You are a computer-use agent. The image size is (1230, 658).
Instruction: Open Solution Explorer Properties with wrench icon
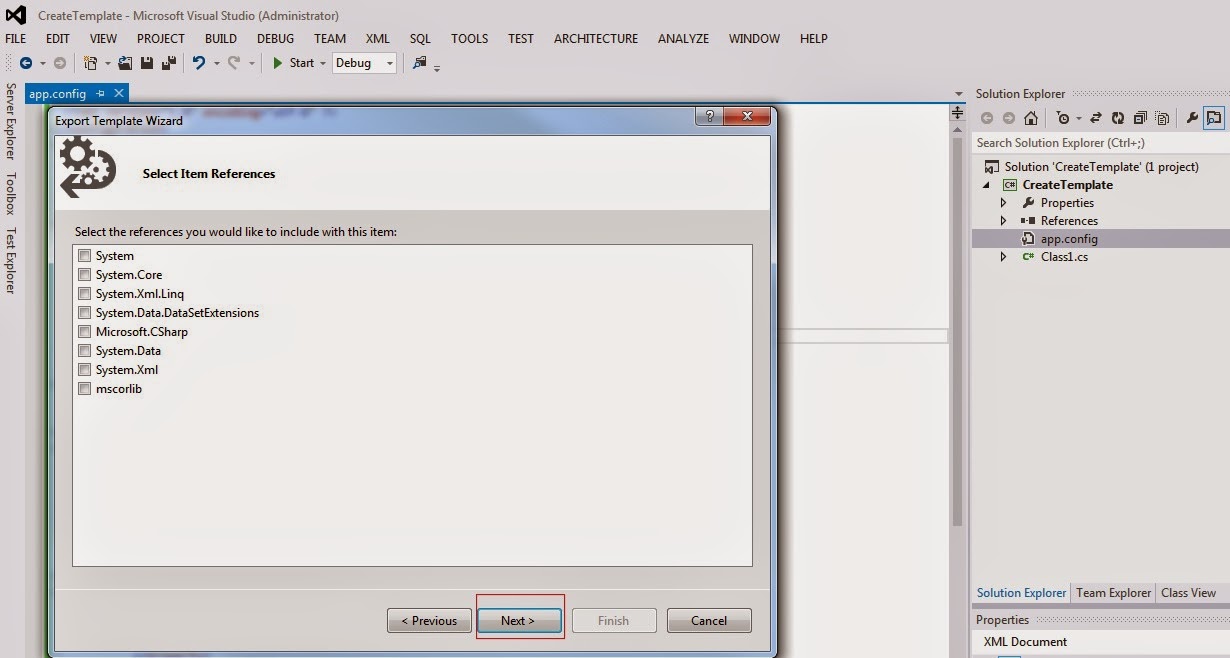tap(1192, 117)
